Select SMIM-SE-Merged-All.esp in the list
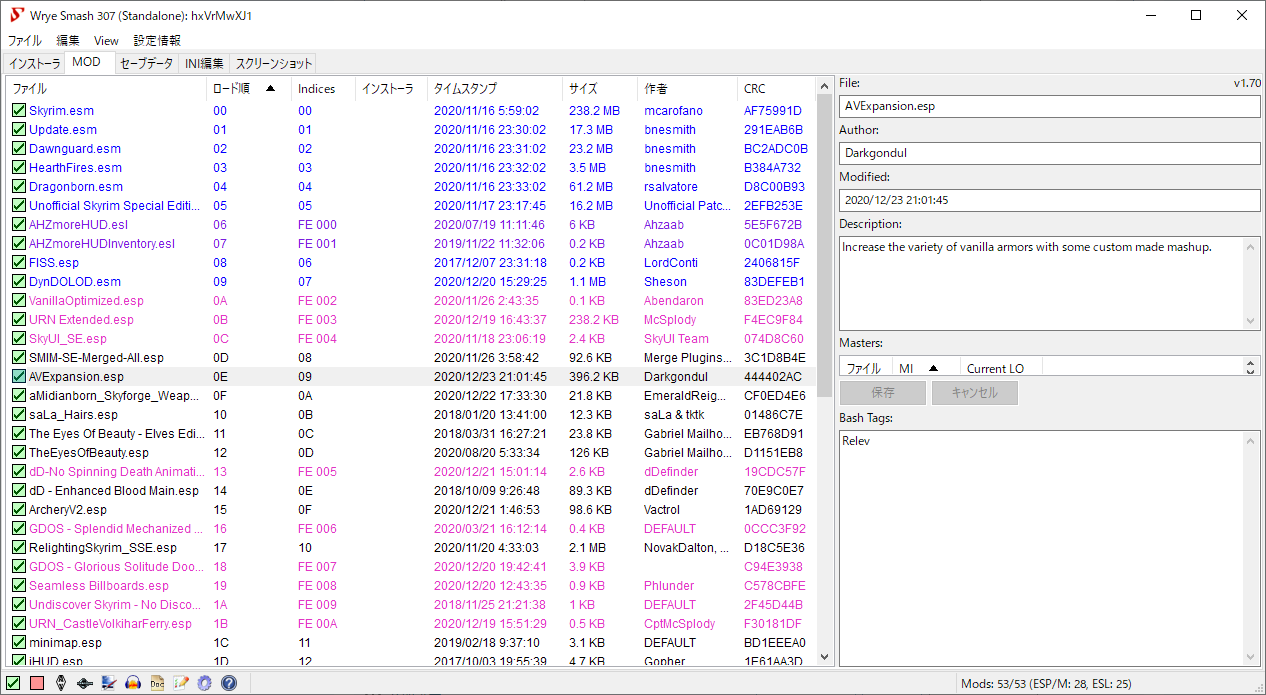This screenshot has height=695, width=1266. [411, 358]
